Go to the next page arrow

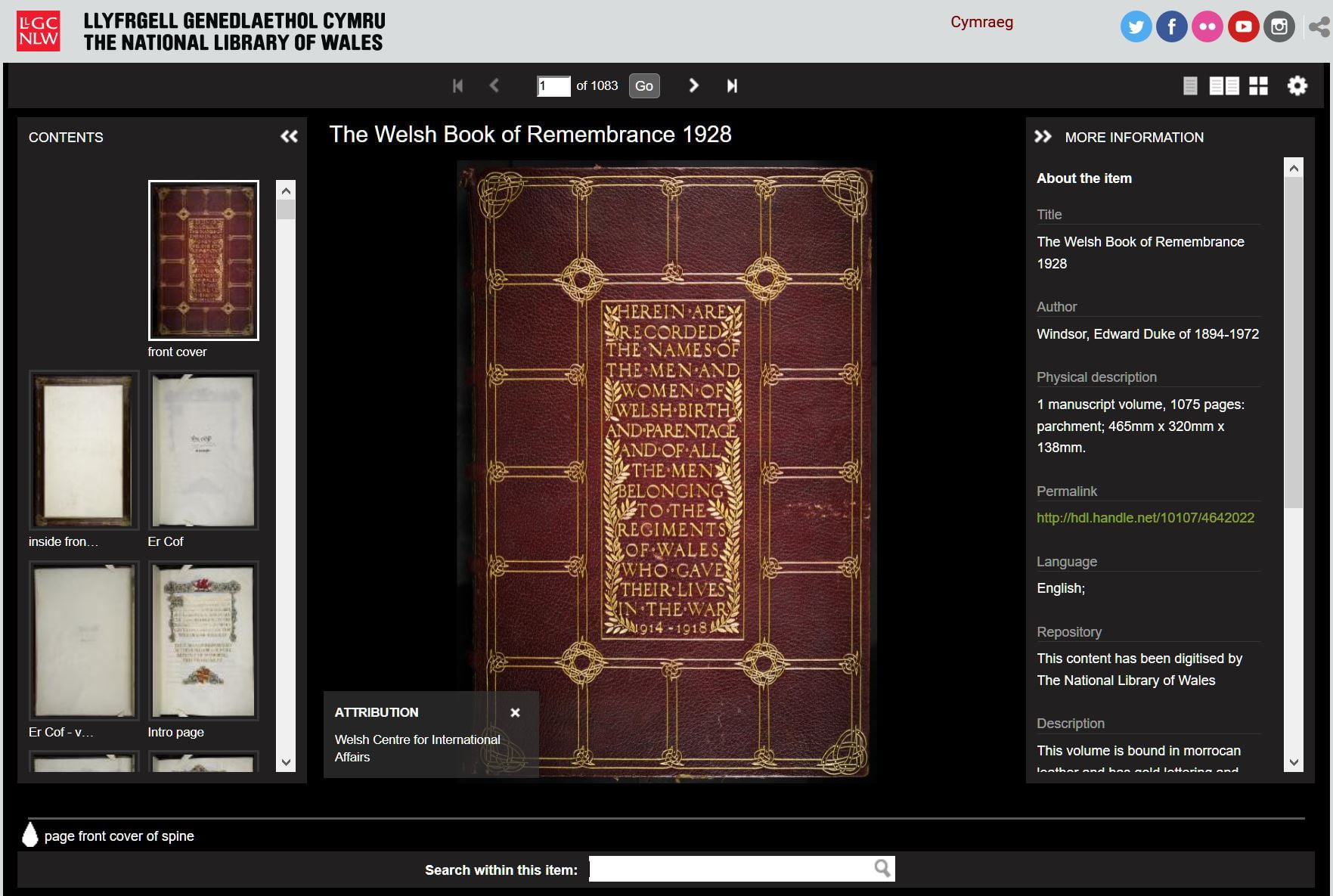click(693, 85)
